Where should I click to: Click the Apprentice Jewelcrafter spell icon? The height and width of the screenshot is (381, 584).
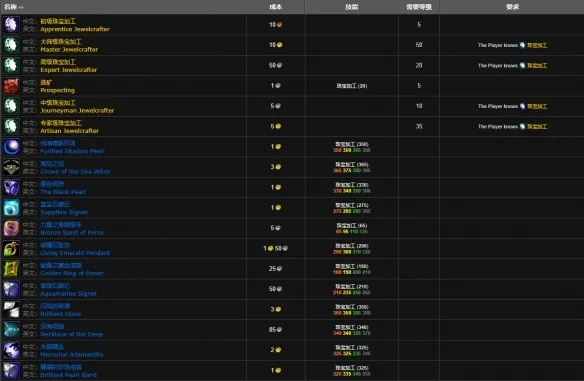(x=11, y=25)
